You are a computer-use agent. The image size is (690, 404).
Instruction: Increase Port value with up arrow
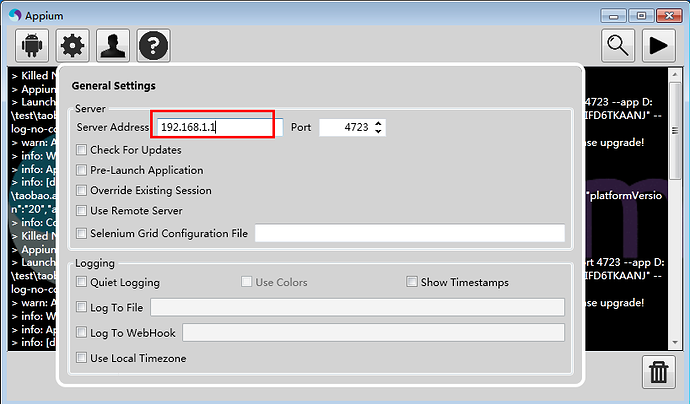[378, 124]
